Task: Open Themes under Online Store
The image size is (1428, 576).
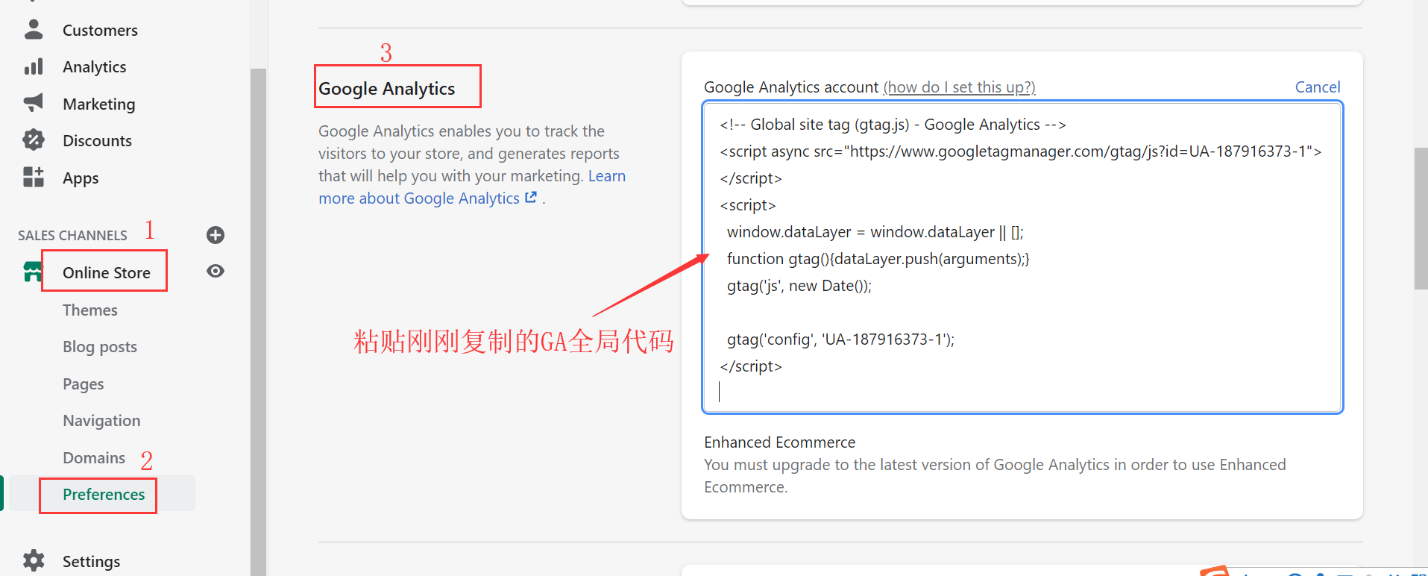Action: pos(90,310)
